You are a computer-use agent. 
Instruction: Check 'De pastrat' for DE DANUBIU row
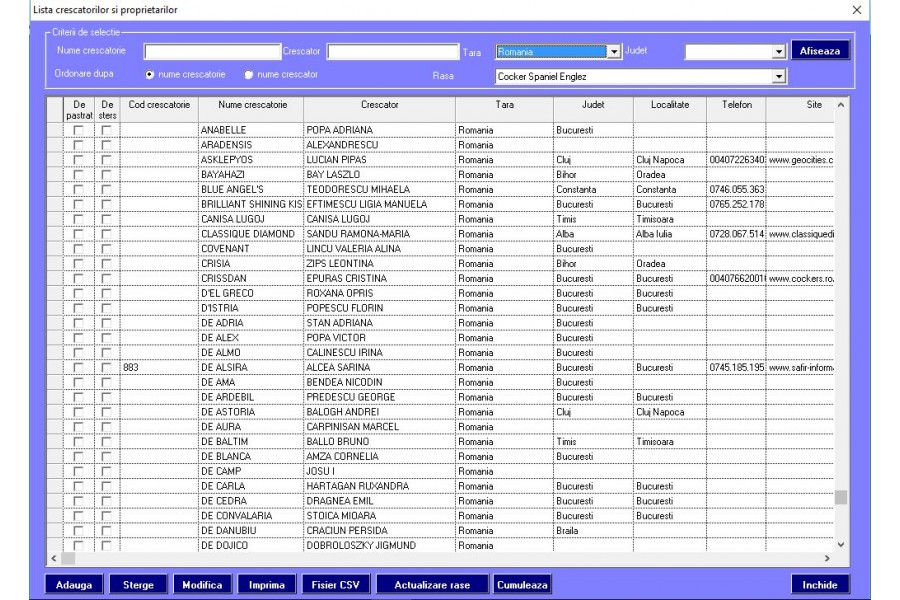[78, 531]
